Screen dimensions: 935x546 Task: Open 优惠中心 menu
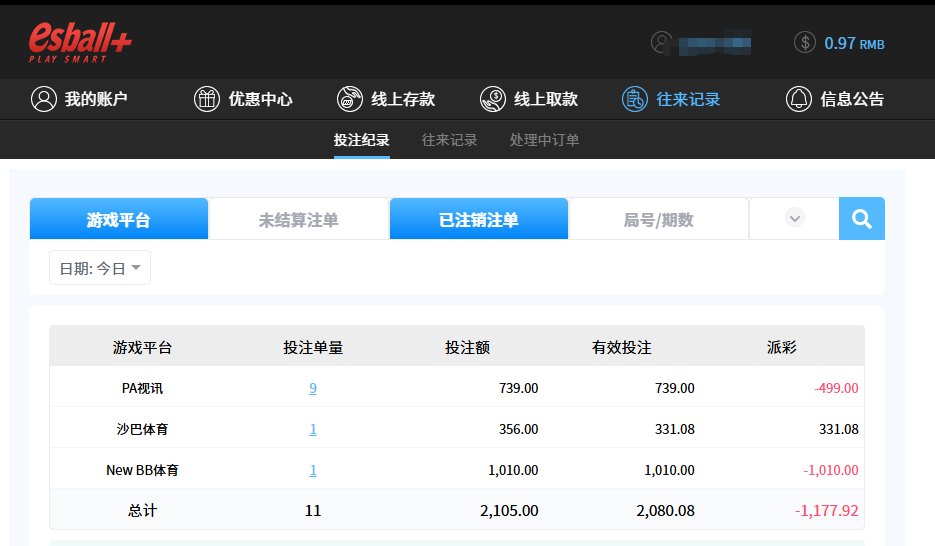coord(261,99)
